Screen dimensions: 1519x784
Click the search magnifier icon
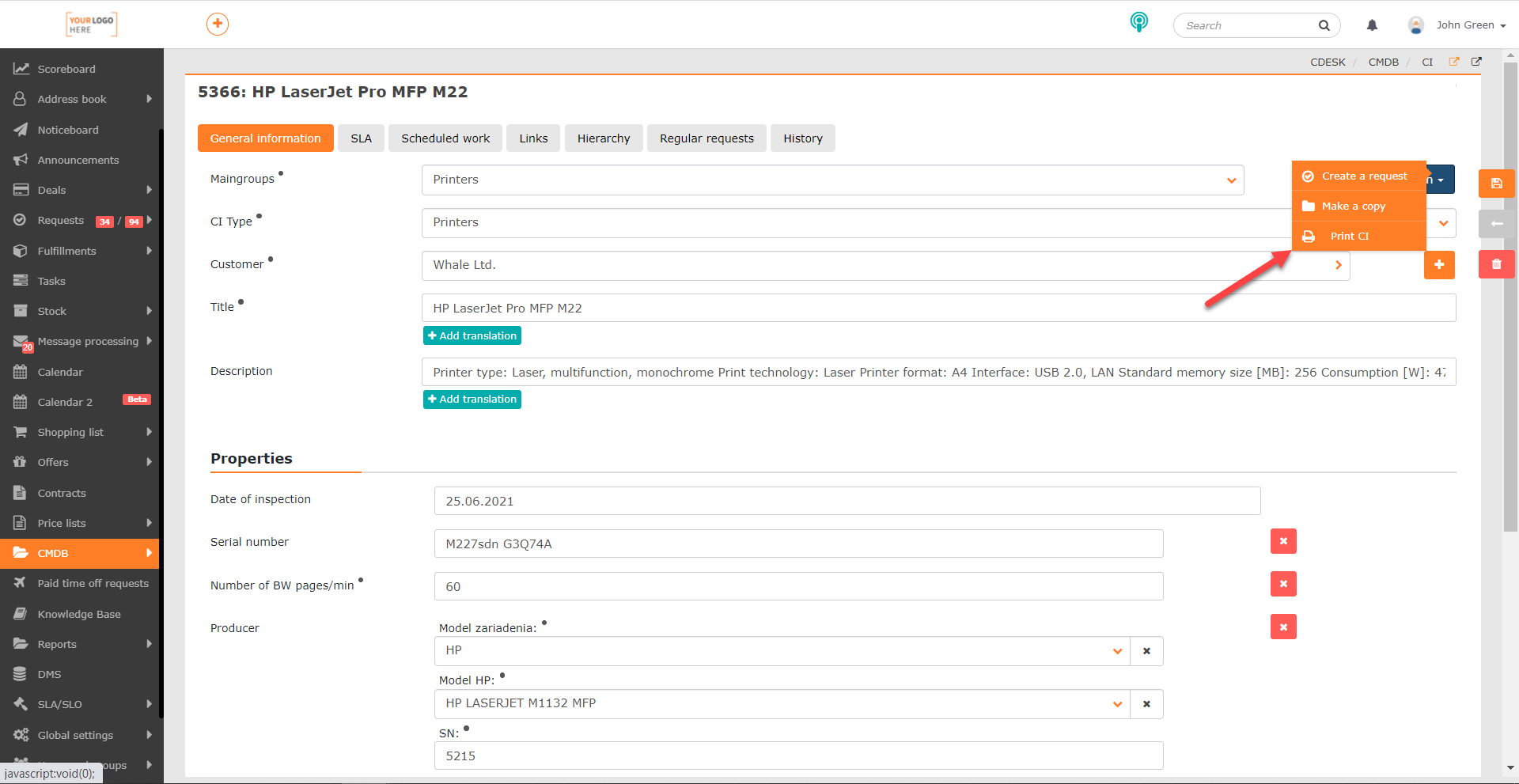[x=1324, y=25]
